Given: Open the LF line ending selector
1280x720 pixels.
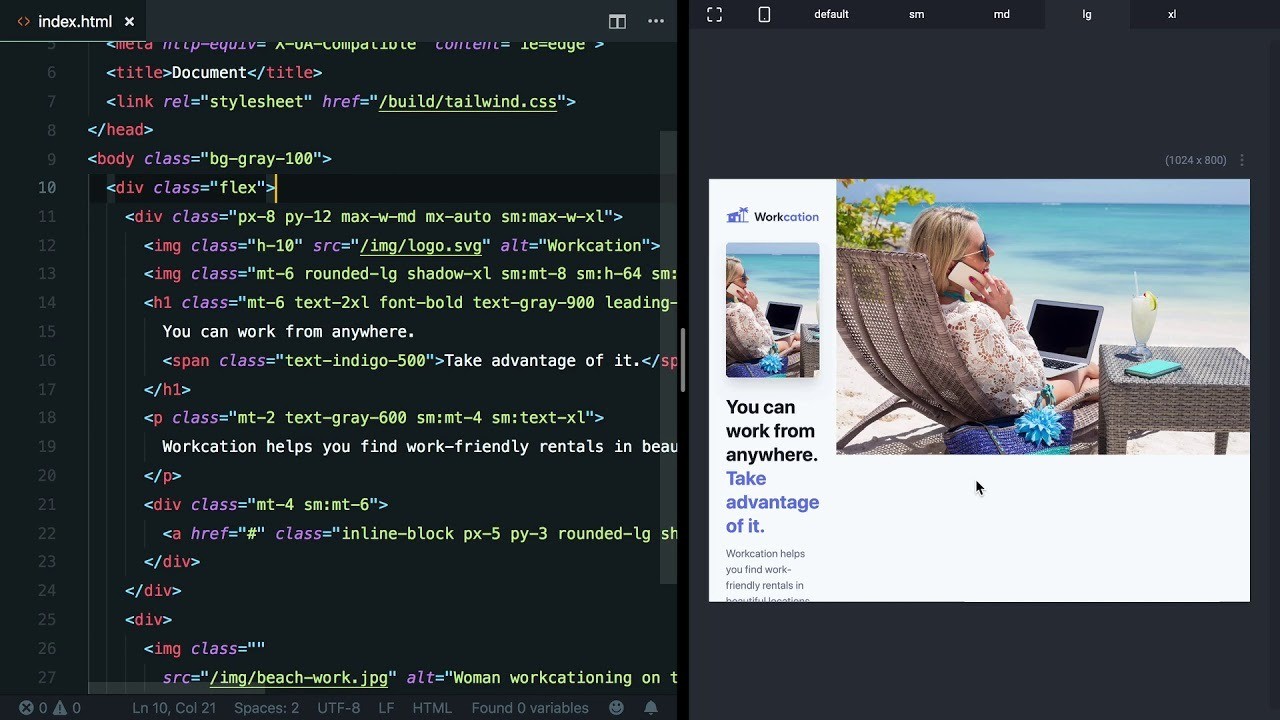Looking at the screenshot, I should (386, 708).
